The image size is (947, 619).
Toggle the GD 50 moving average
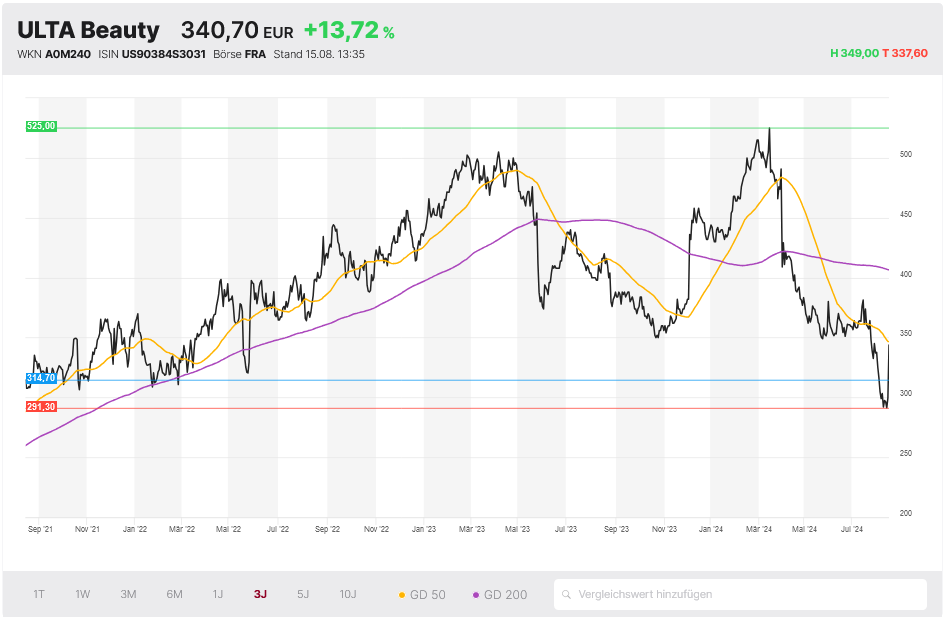click(422, 595)
